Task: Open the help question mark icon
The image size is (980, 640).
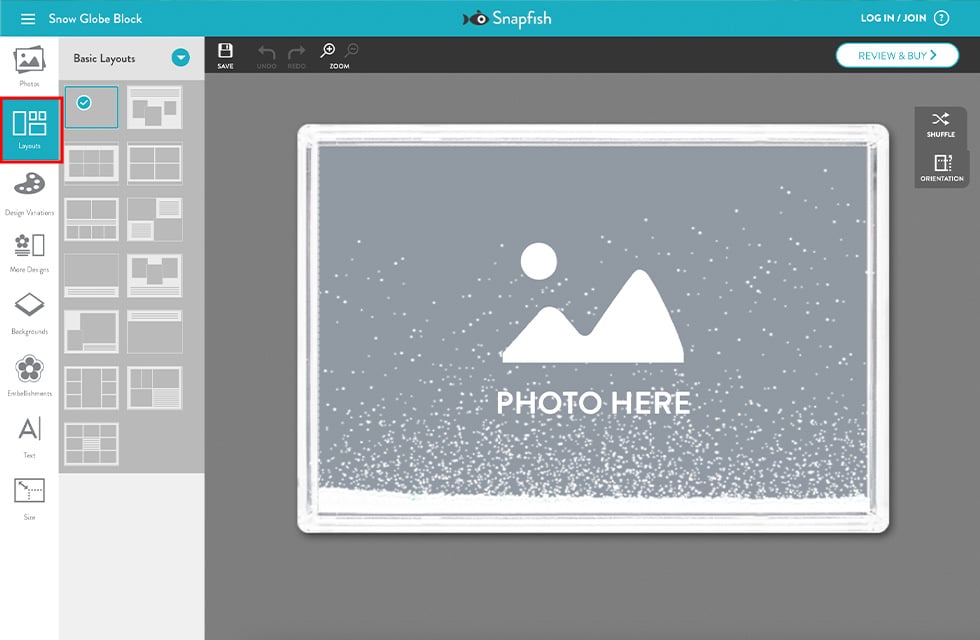Action: [x=941, y=19]
